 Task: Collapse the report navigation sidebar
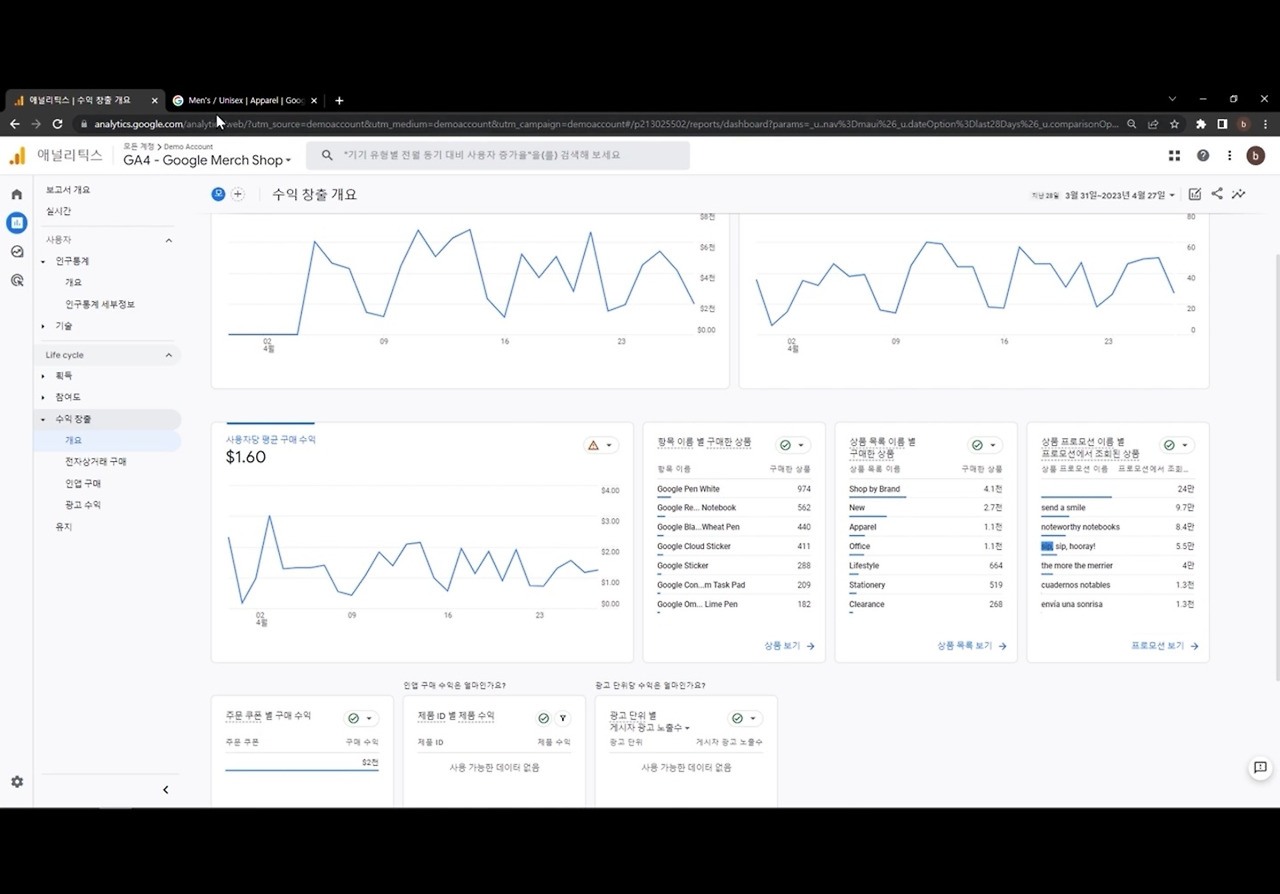(166, 790)
